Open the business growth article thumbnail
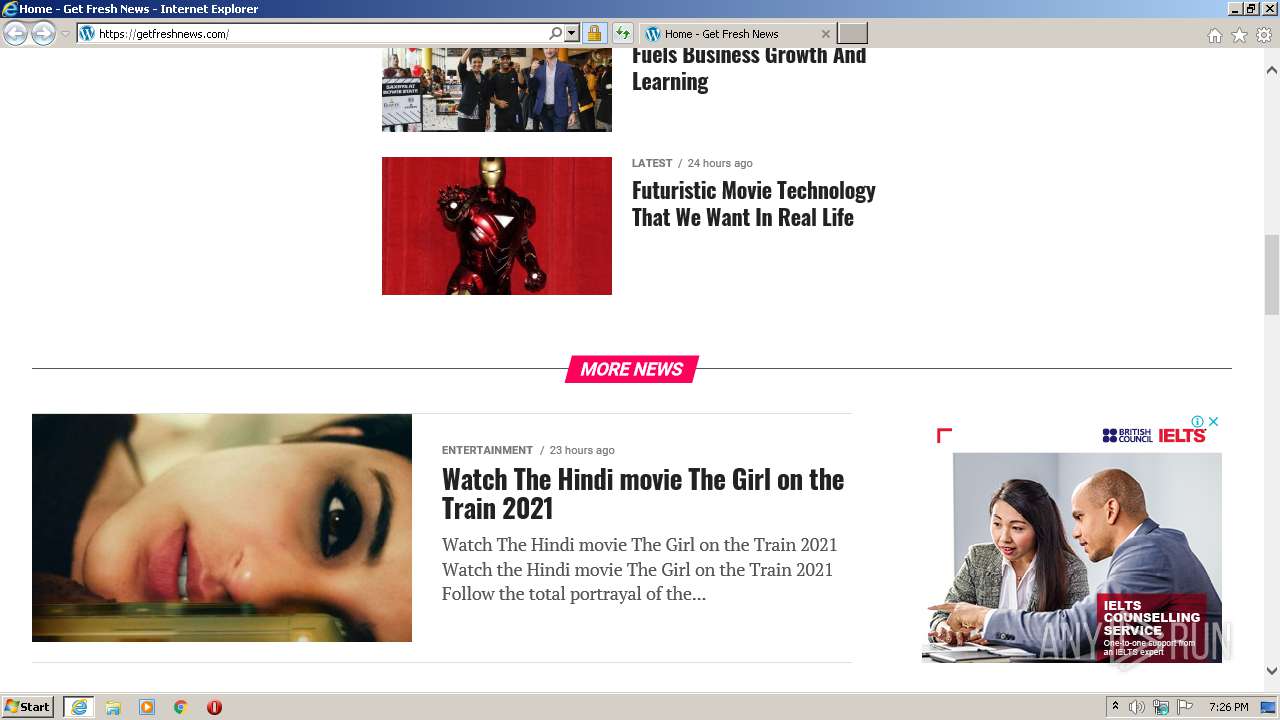The width and height of the screenshot is (1280, 720). pyautogui.click(x=497, y=90)
